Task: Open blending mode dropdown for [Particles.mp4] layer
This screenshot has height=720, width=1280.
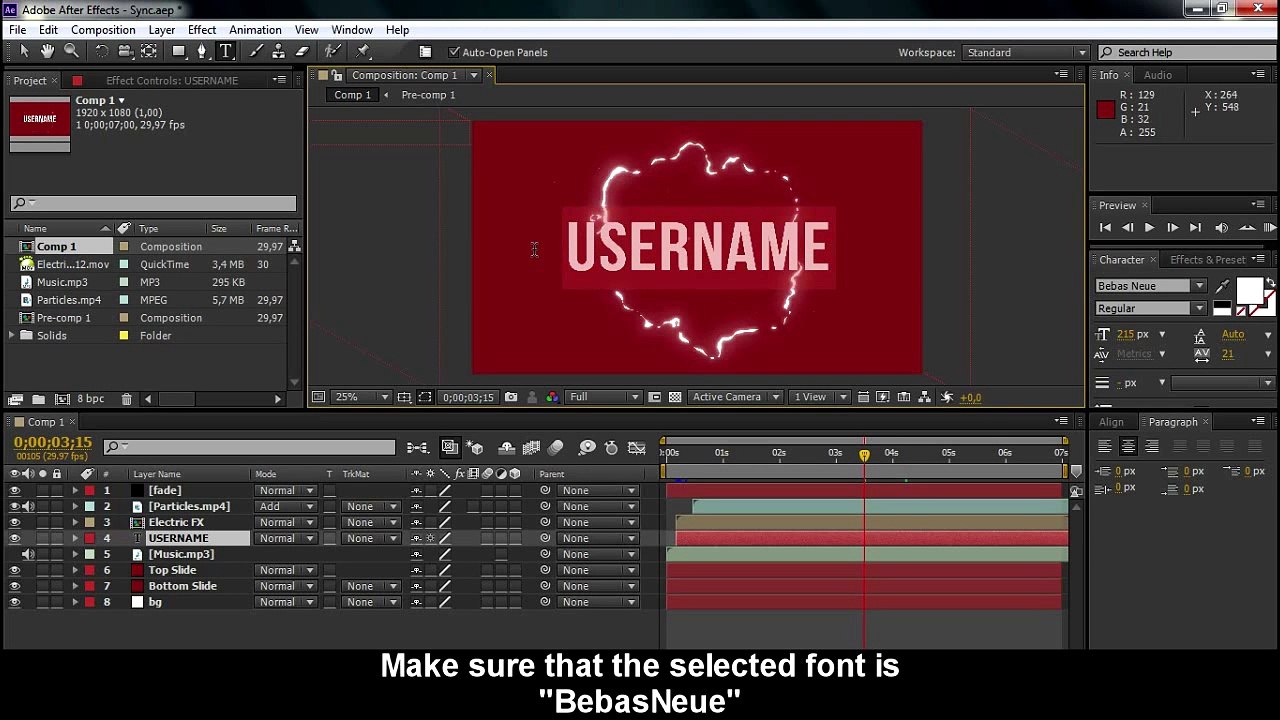Action: (286, 506)
